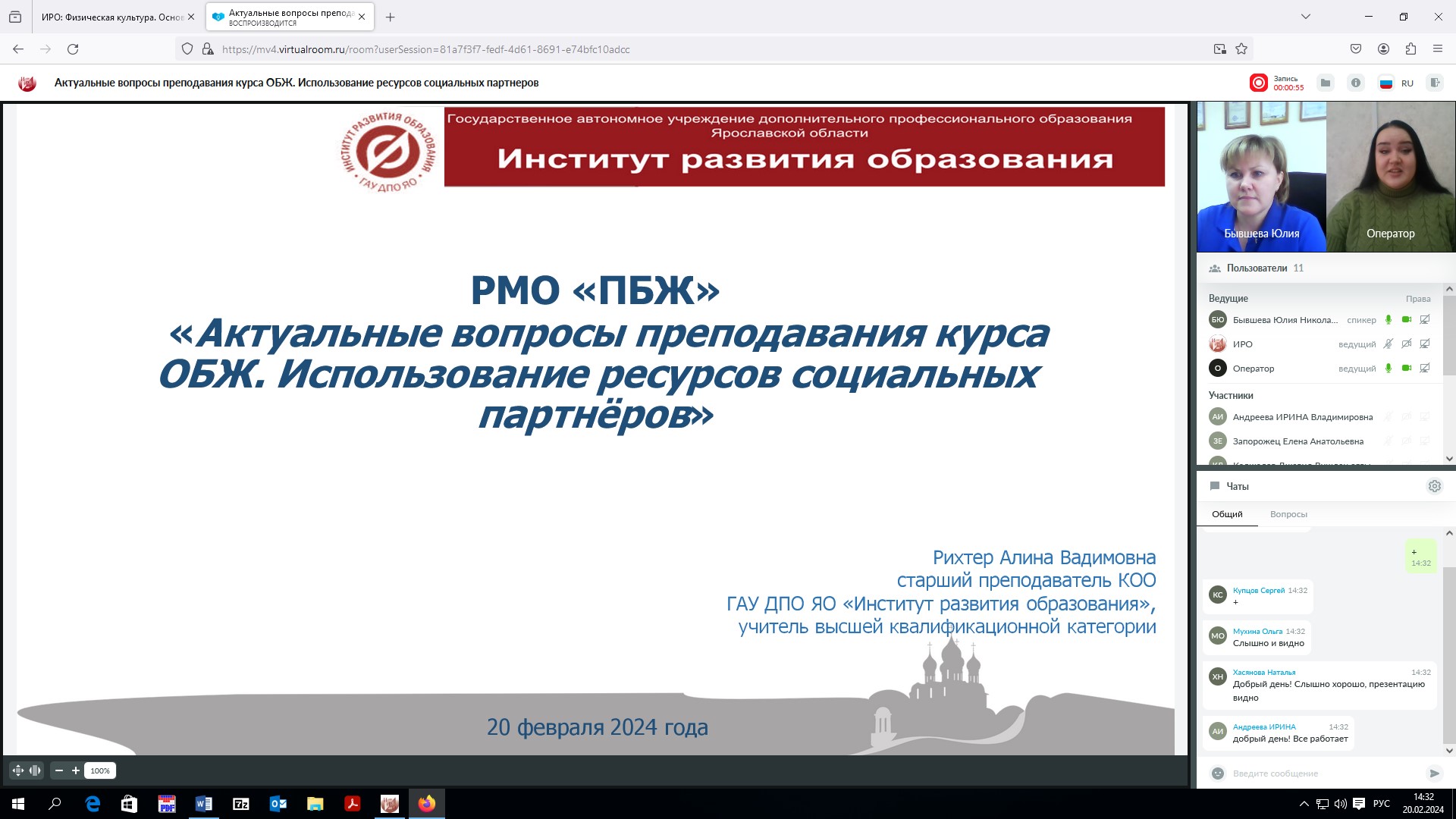Toggle microphone for Оператор
This screenshot has width=1456, height=819.
pyautogui.click(x=1389, y=369)
